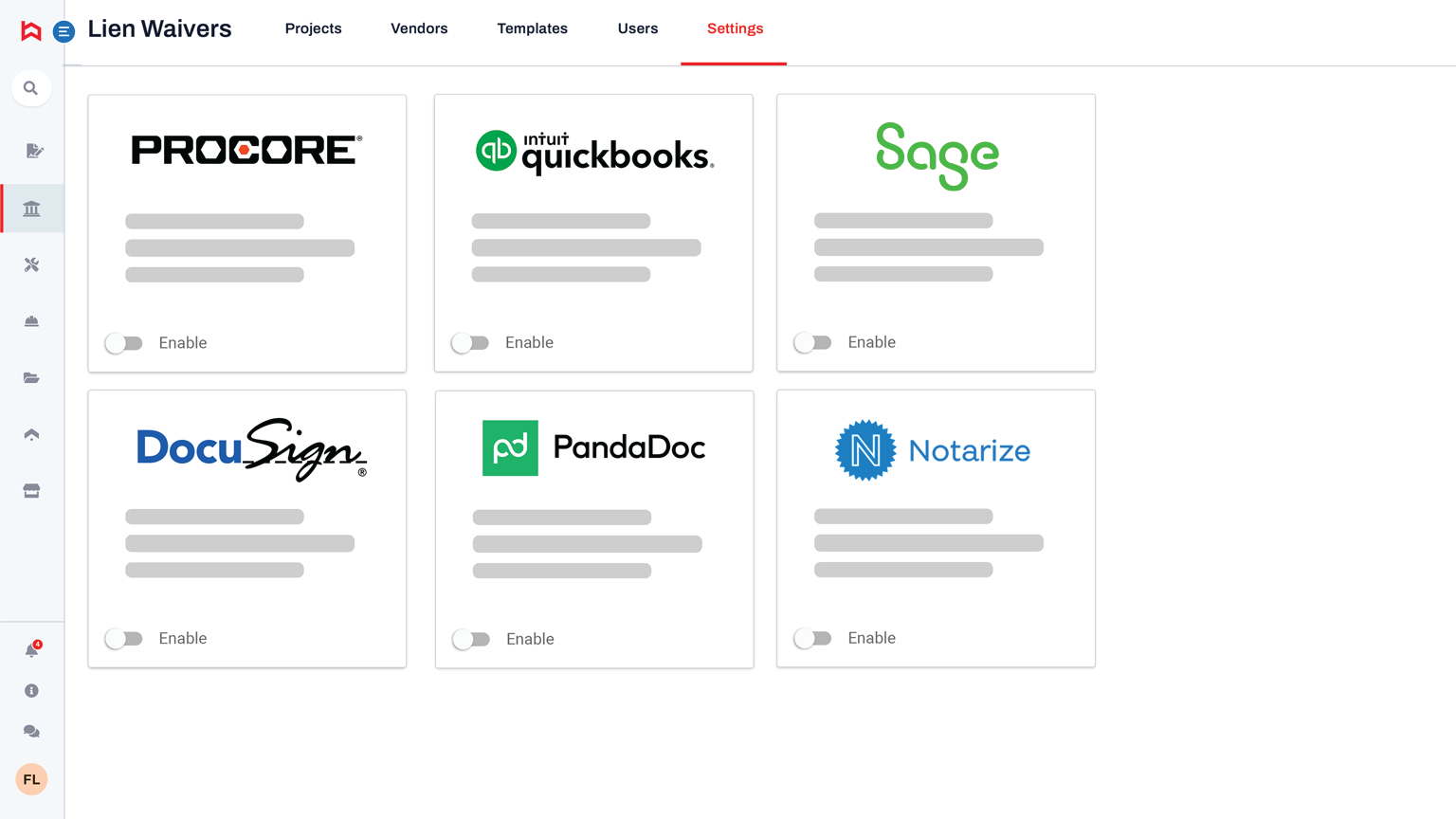The width and height of the screenshot is (1456, 819).
Task: Open the document edit sidebar icon
Action: (33, 151)
